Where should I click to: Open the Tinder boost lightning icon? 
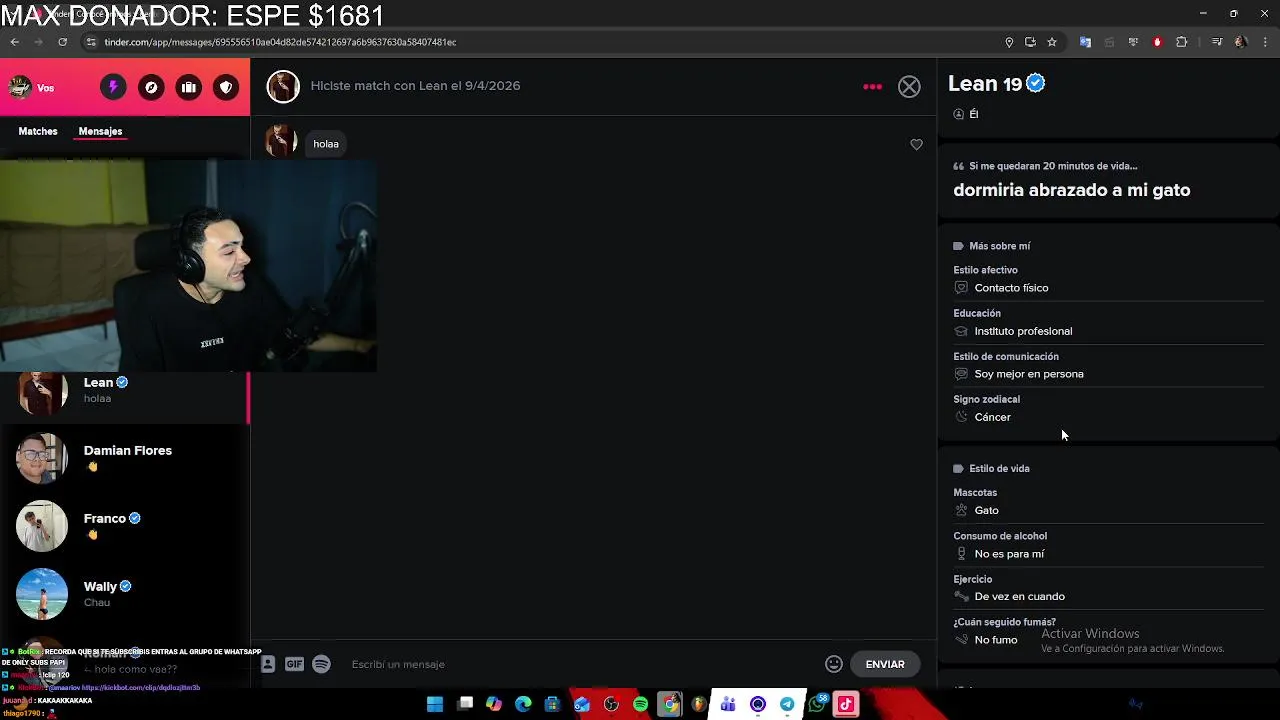[113, 87]
